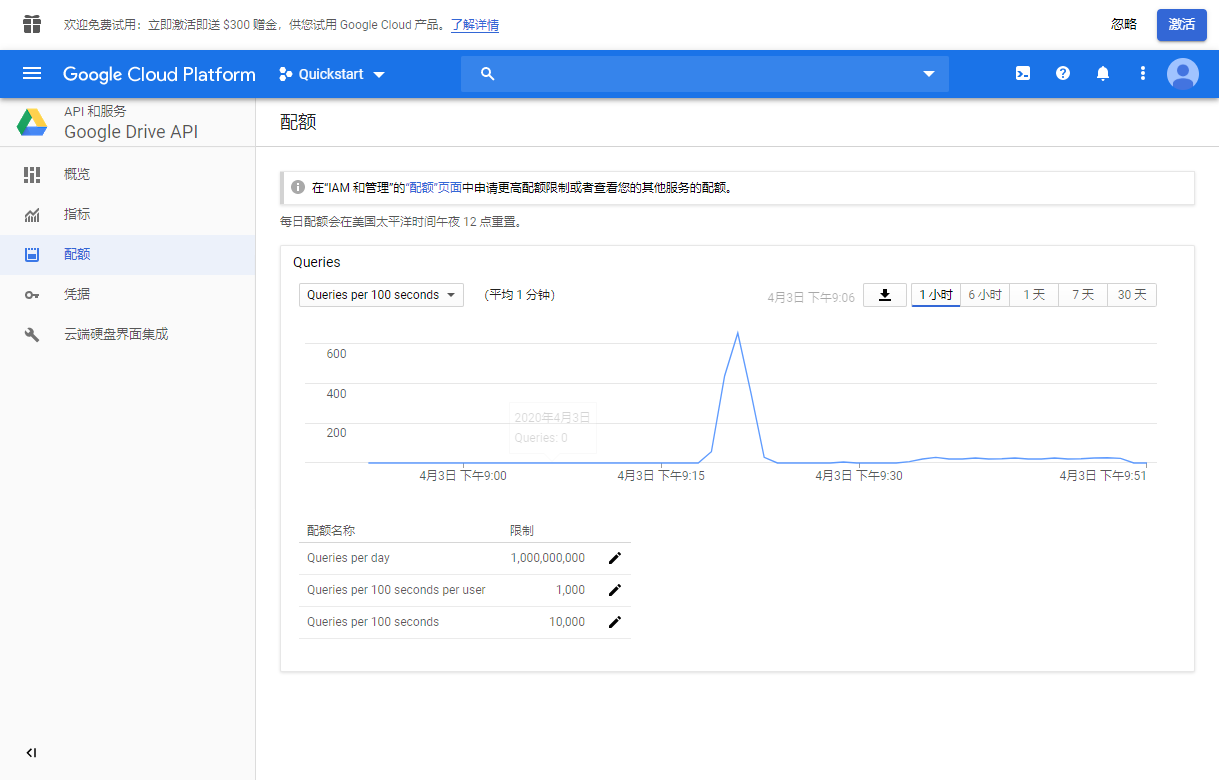Click inside the top search field
Viewport: 1219px width, 780px height.
[705, 74]
